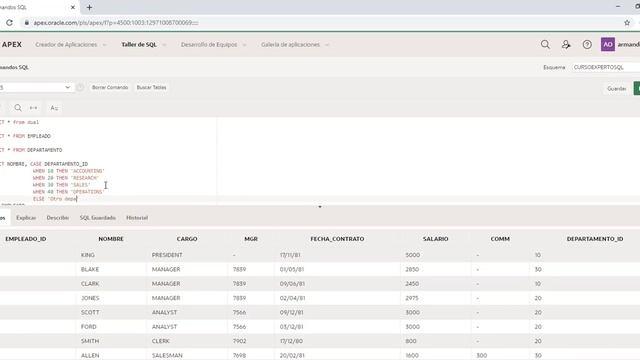Click the green run button

click(x=637, y=88)
